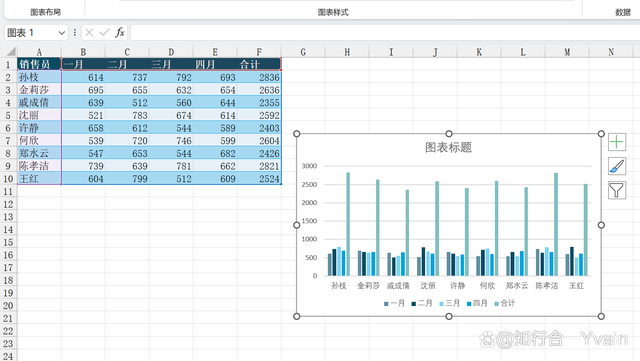This screenshot has height=361, width=640.
Task: Click header cell 销售员
Action: click(39, 65)
